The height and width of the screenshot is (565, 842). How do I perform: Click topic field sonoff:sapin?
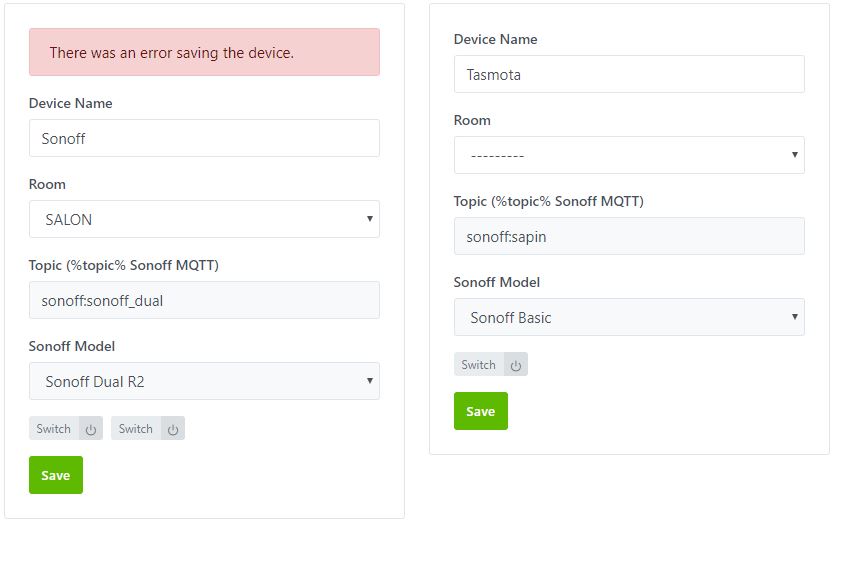(x=629, y=236)
